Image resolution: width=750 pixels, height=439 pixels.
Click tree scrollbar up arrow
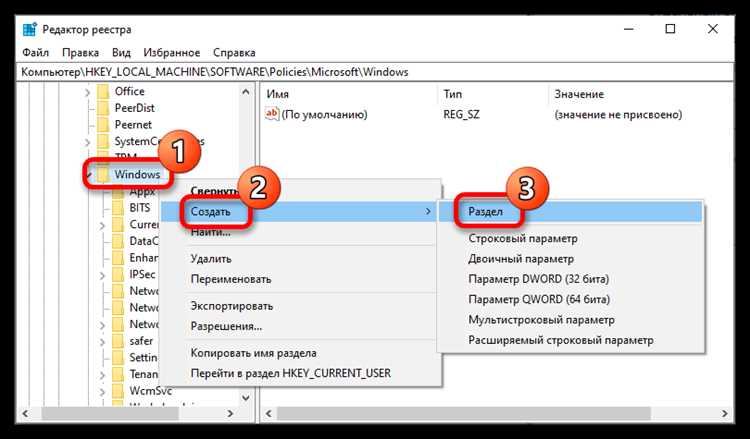pos(246,91)
